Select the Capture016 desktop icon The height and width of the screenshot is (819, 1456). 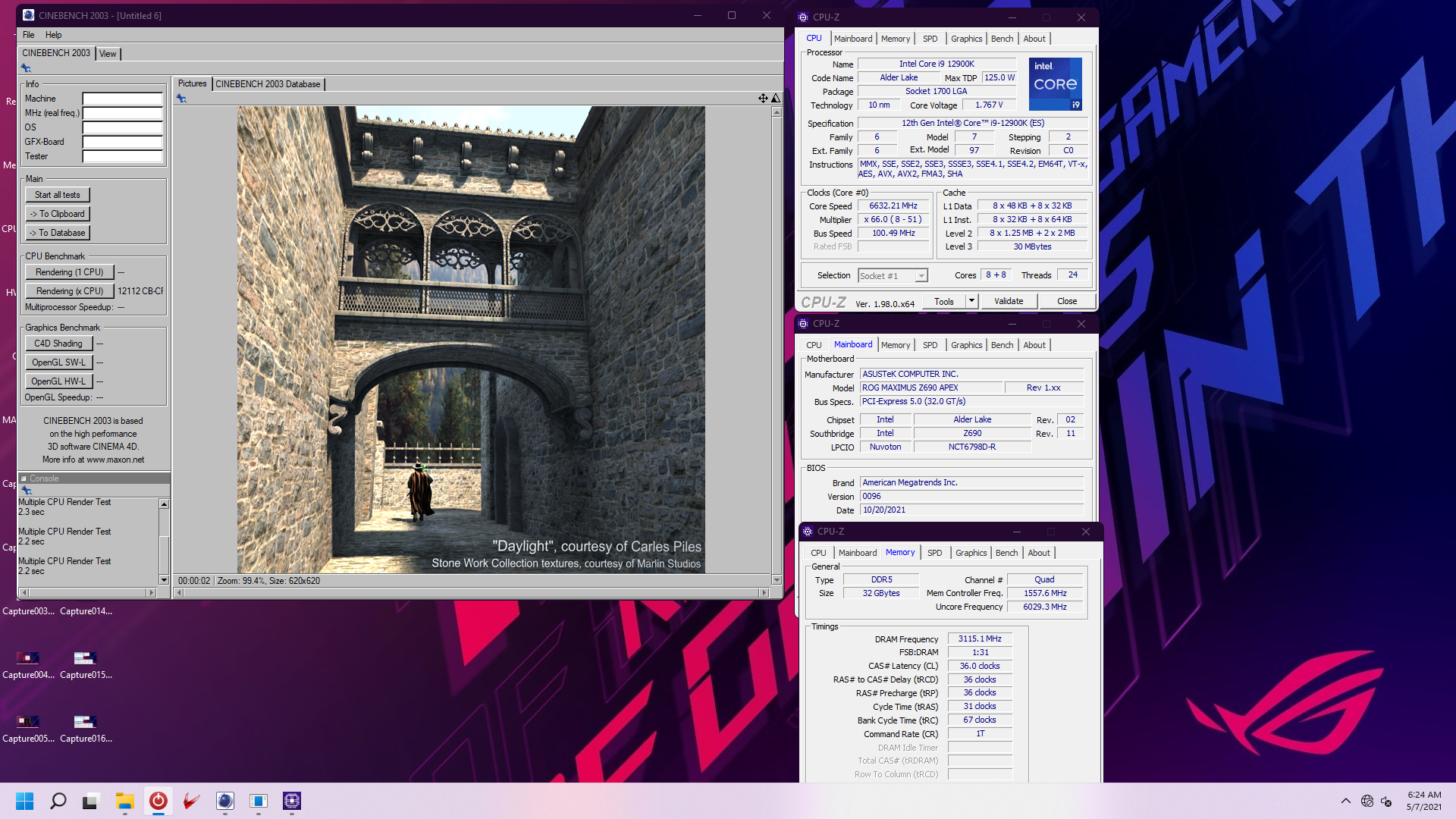click(86, 727)
